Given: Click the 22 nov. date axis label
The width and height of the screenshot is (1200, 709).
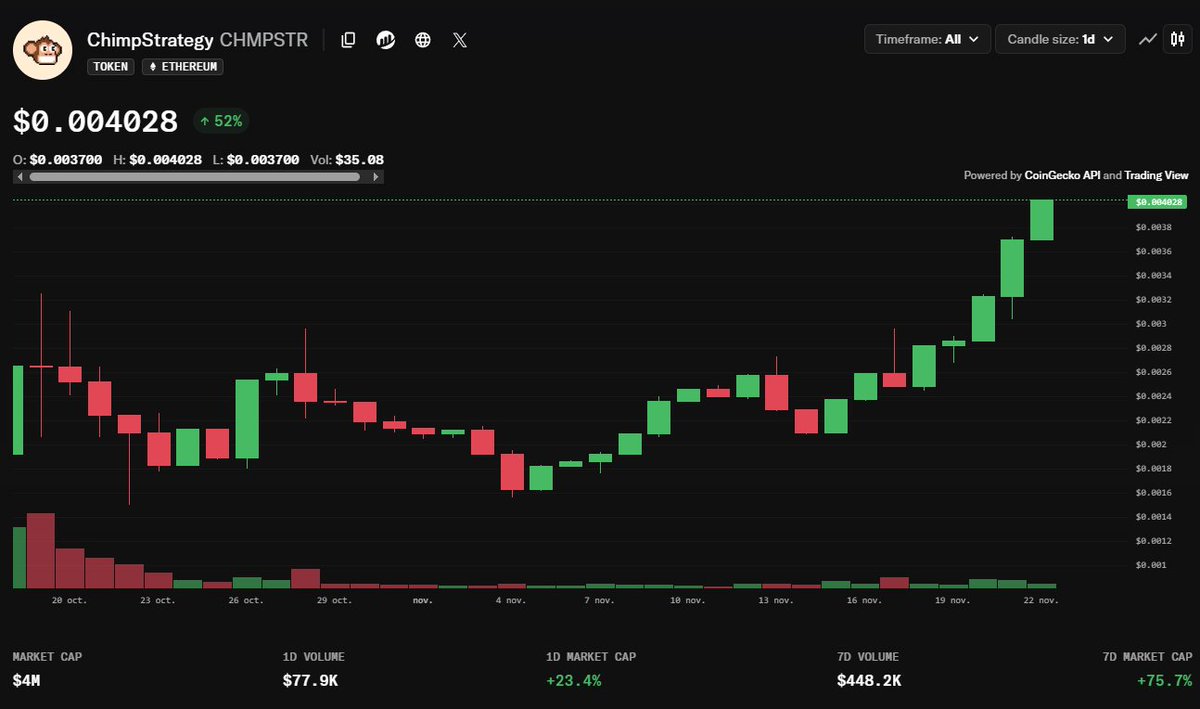Looking at the screenshot, I should point(1040,600).
